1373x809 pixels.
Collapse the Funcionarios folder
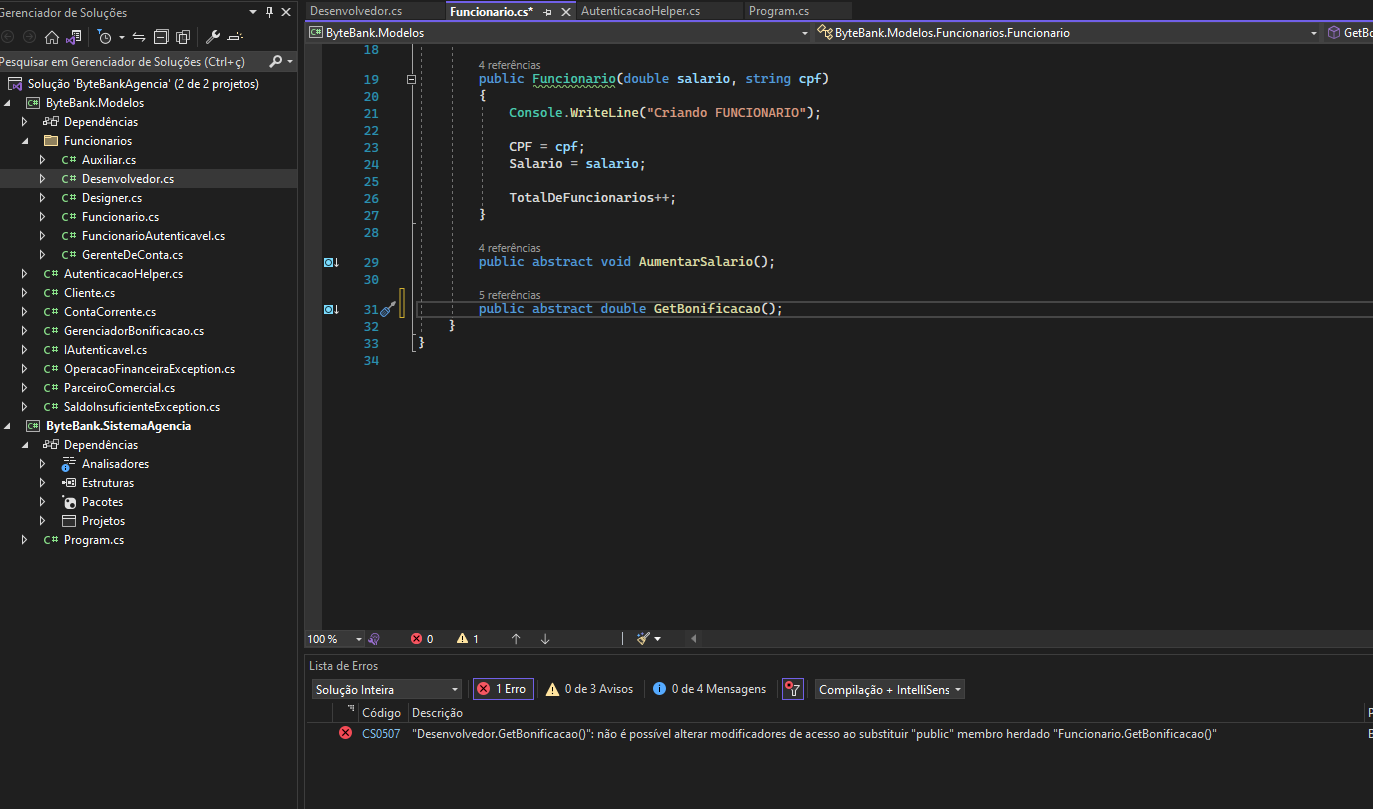[x=26, y=141]
